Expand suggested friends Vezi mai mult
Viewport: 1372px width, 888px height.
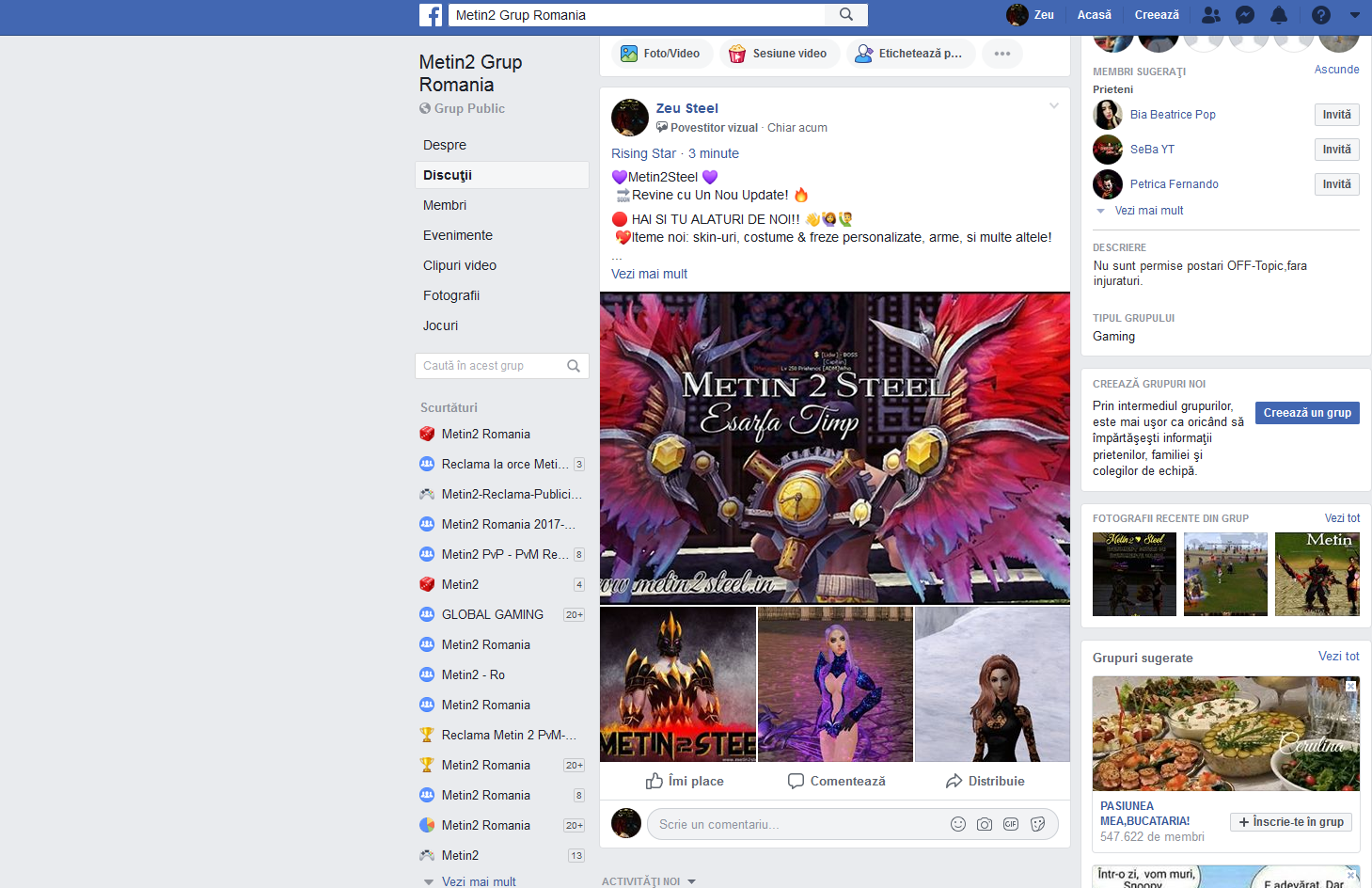[1149, 211]
